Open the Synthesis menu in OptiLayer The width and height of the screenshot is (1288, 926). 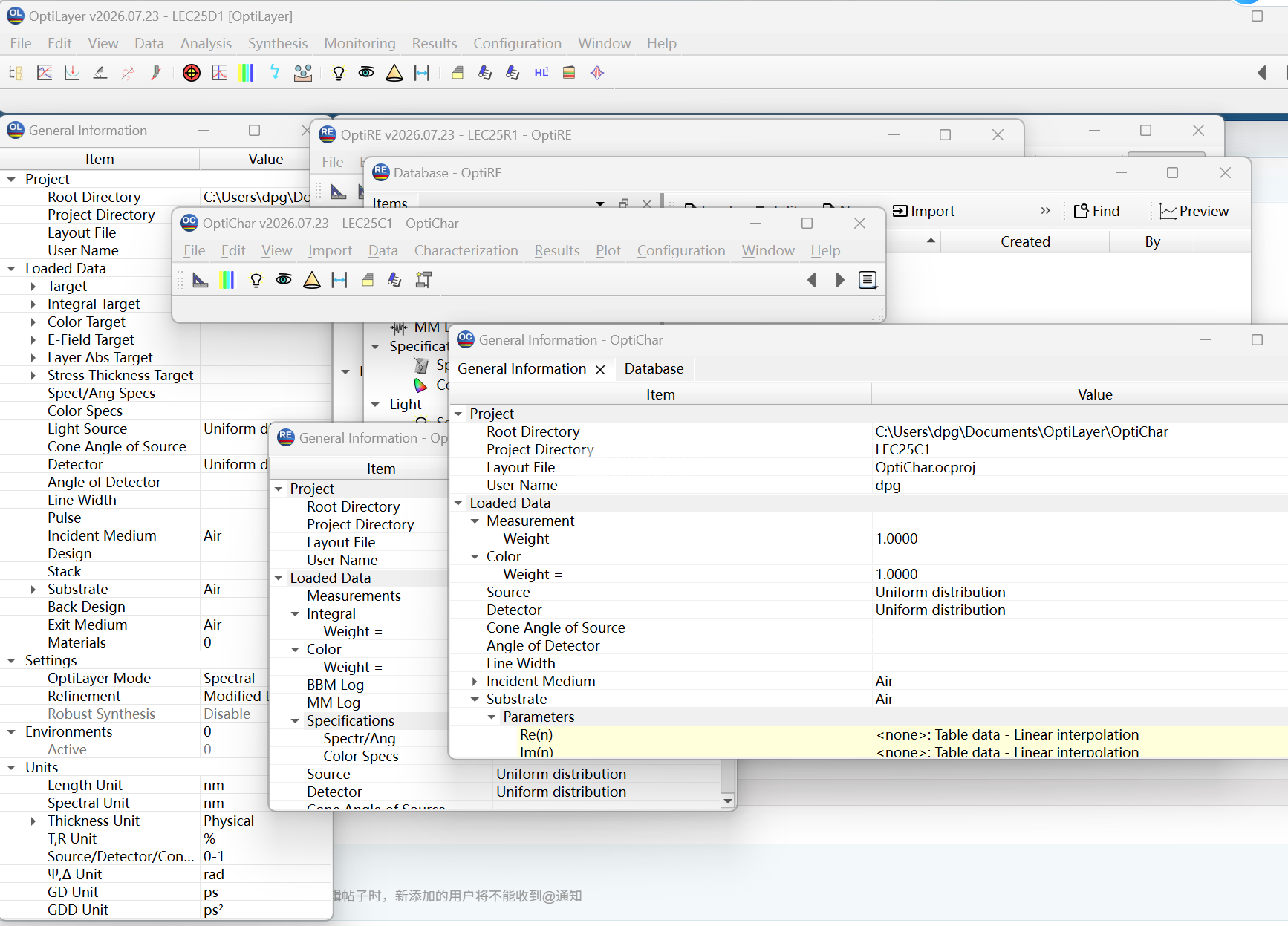click(278, 44)
